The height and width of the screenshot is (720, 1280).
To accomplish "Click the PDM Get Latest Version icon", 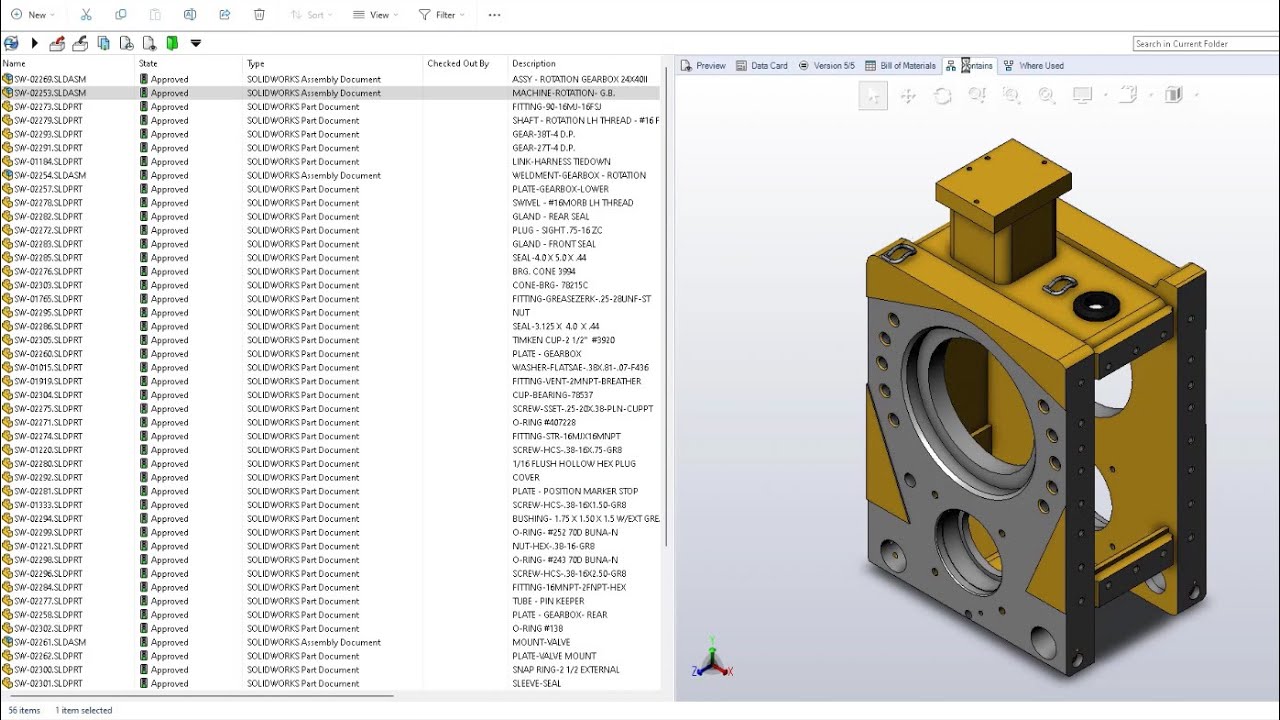I will [104, 43].
